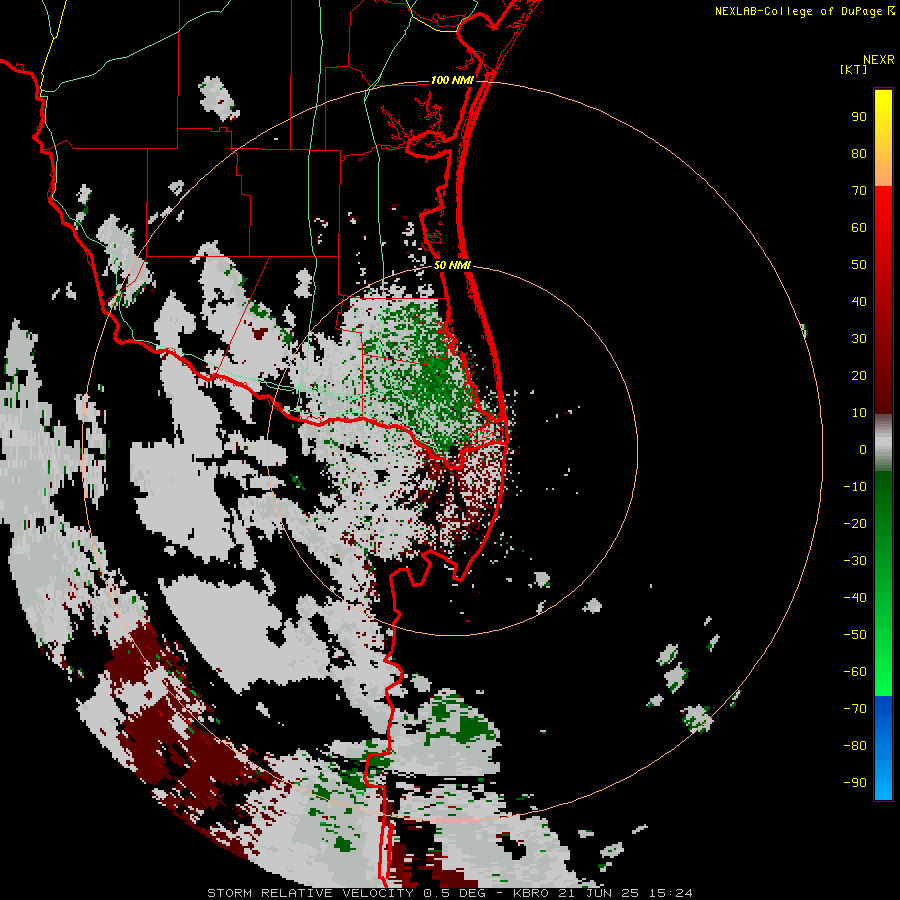Click the positive 60 scale value
Screen dimensions: 900x900
pos(859,227)
